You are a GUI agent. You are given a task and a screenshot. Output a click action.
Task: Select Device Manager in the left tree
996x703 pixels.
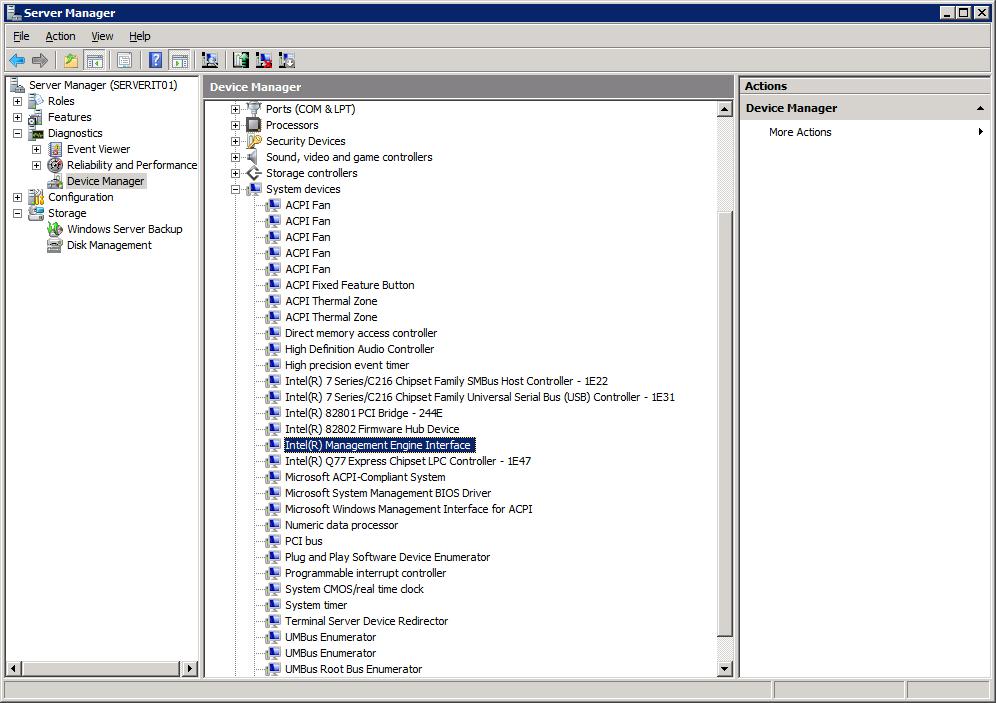pos(105,181)
